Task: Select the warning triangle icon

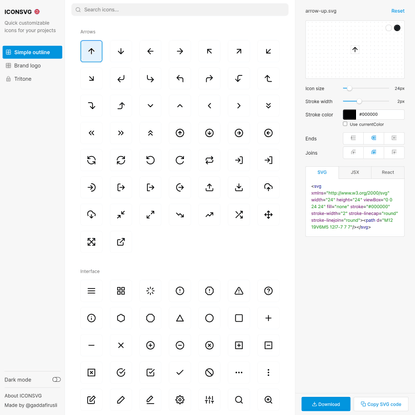Action: pyautogui.click(x=239, y=291)
